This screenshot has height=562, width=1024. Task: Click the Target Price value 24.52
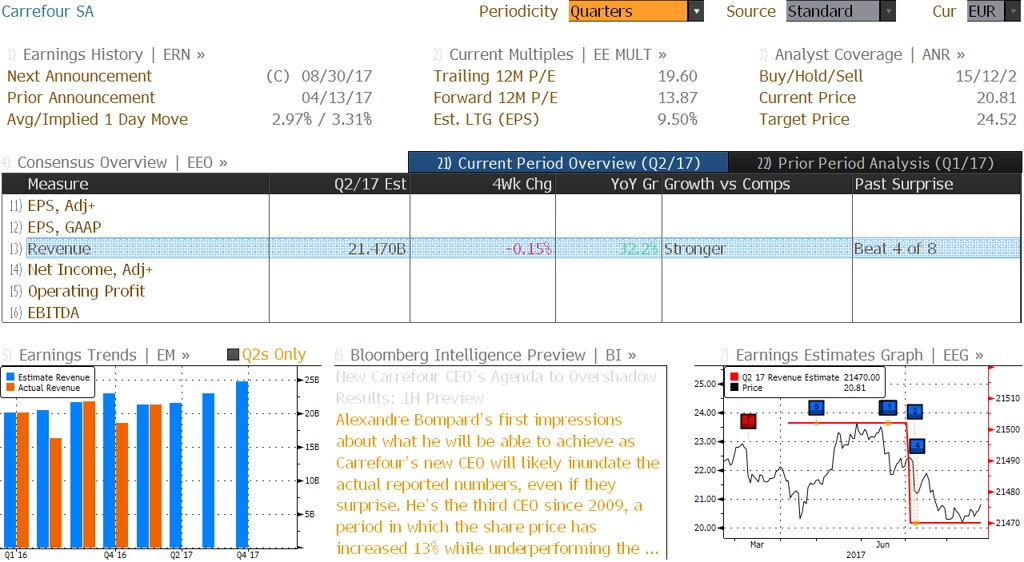997,119
